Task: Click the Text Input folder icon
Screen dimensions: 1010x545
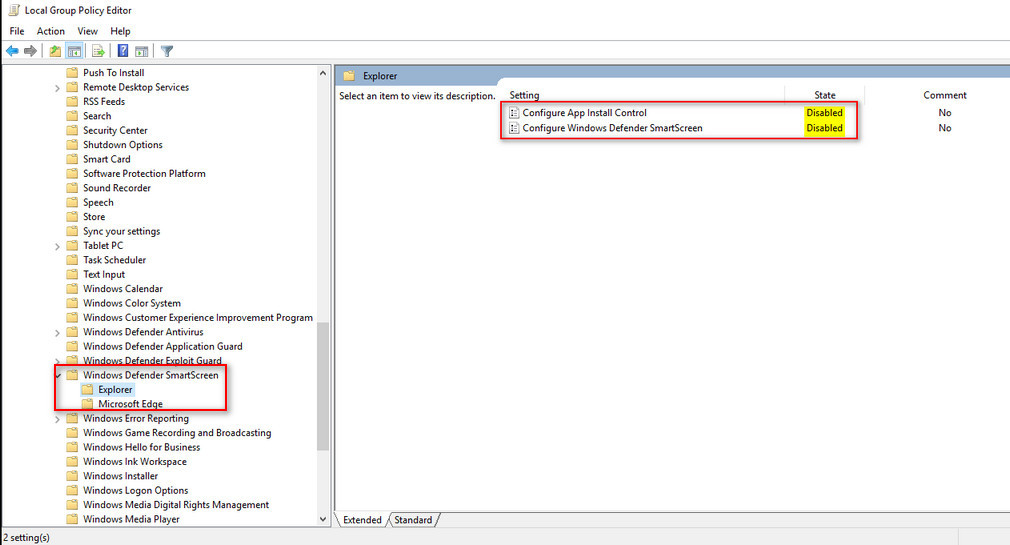Action: pyautogui.click(x=72, y=274)
